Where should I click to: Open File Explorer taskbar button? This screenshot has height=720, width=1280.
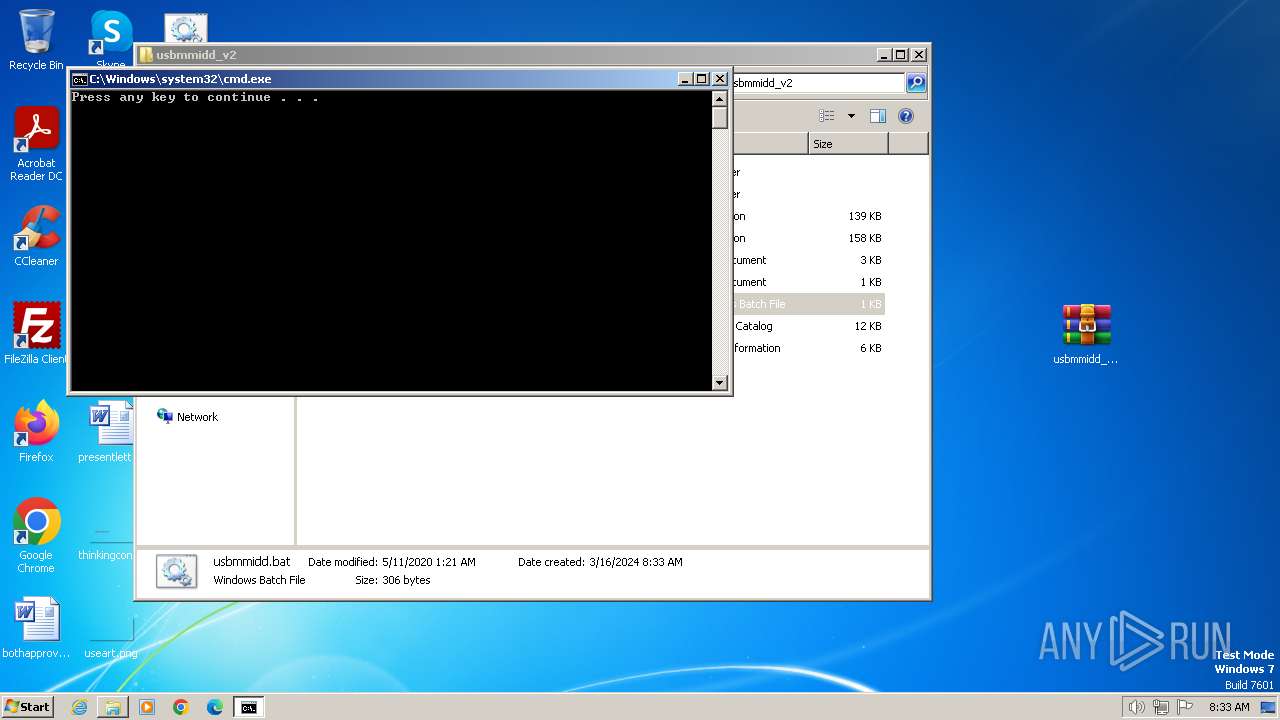(113, 707)
